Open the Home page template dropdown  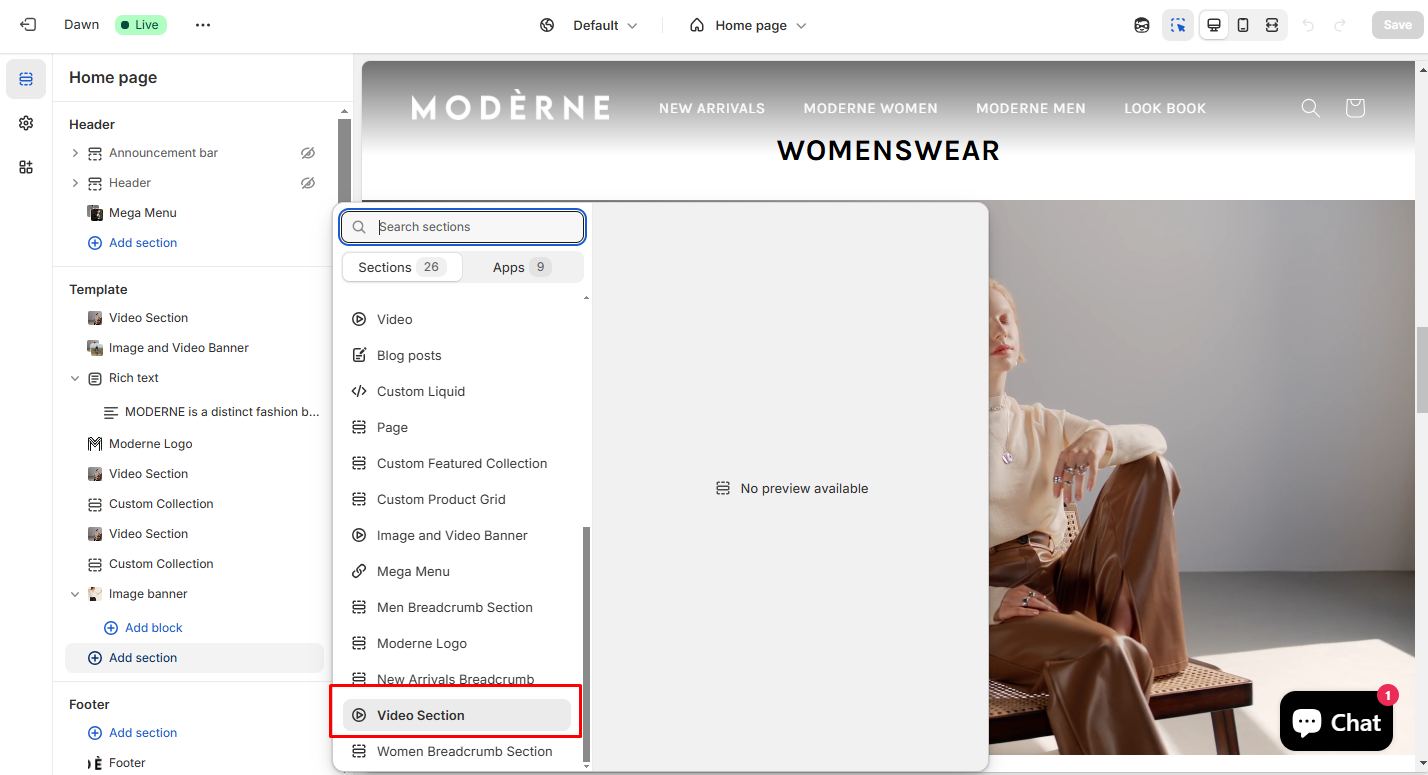[x=748, y=25]
